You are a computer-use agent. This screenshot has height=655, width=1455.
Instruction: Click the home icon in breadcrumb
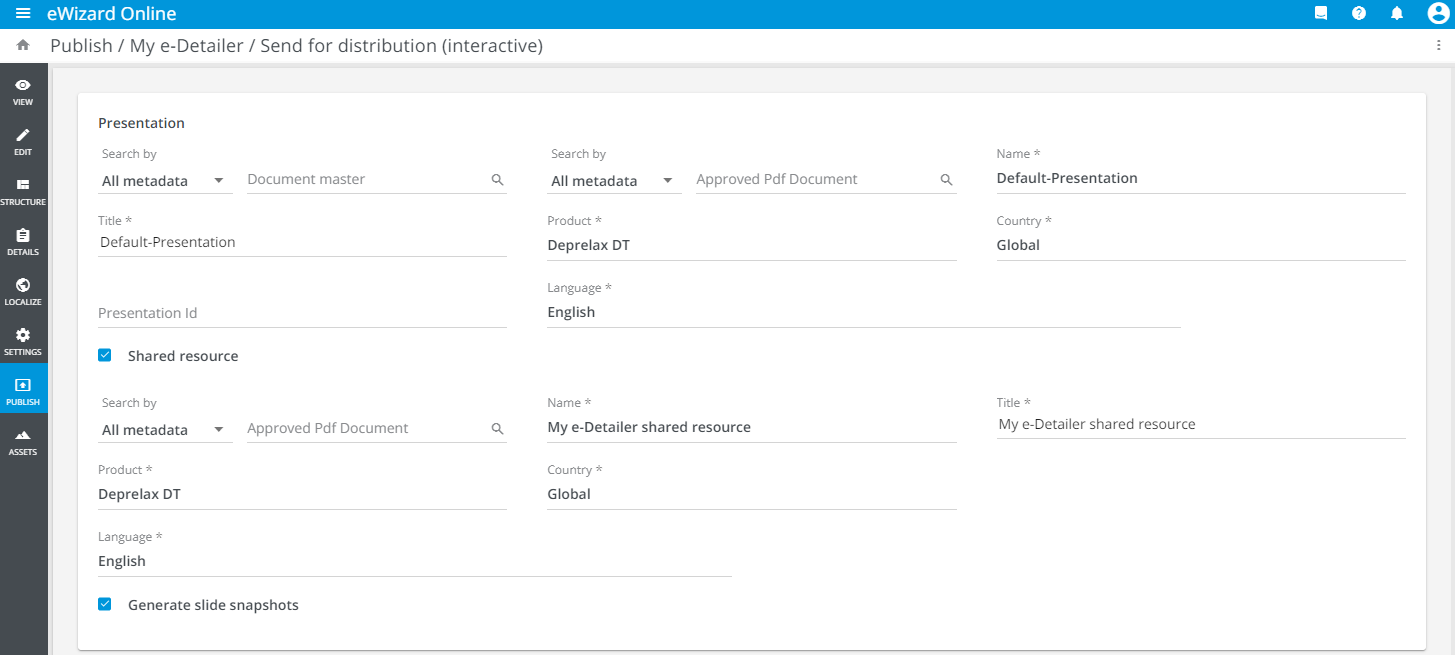click(x=23, y=46)
